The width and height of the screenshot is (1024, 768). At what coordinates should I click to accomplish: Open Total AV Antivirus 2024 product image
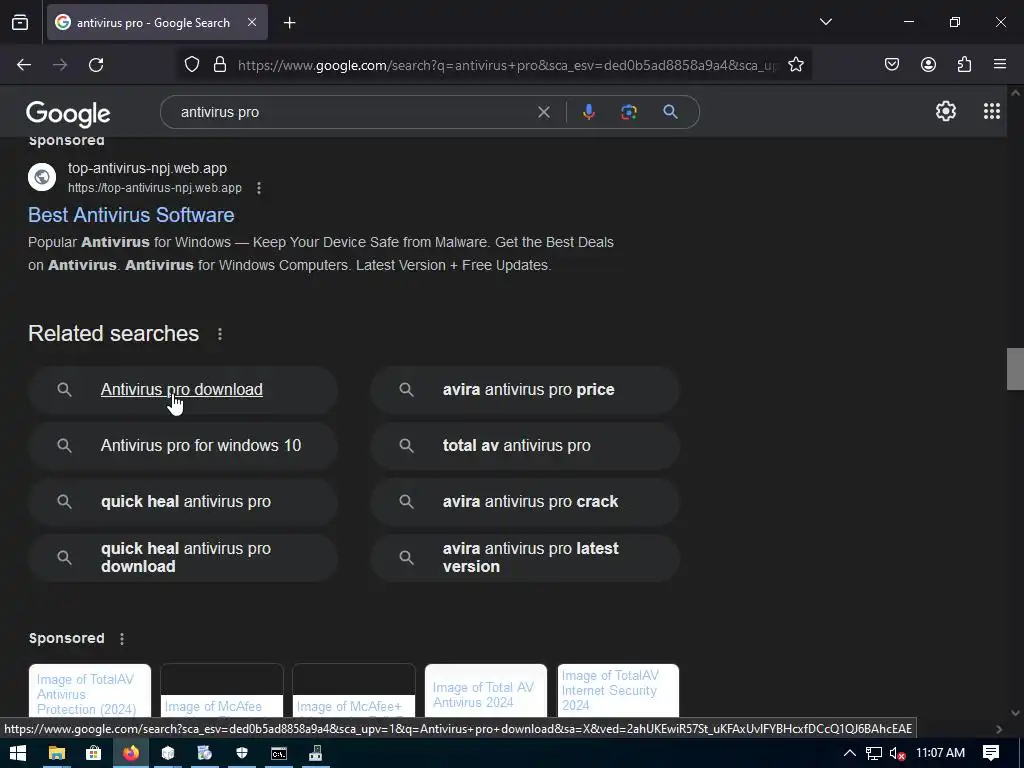click(x=486, y=692)
